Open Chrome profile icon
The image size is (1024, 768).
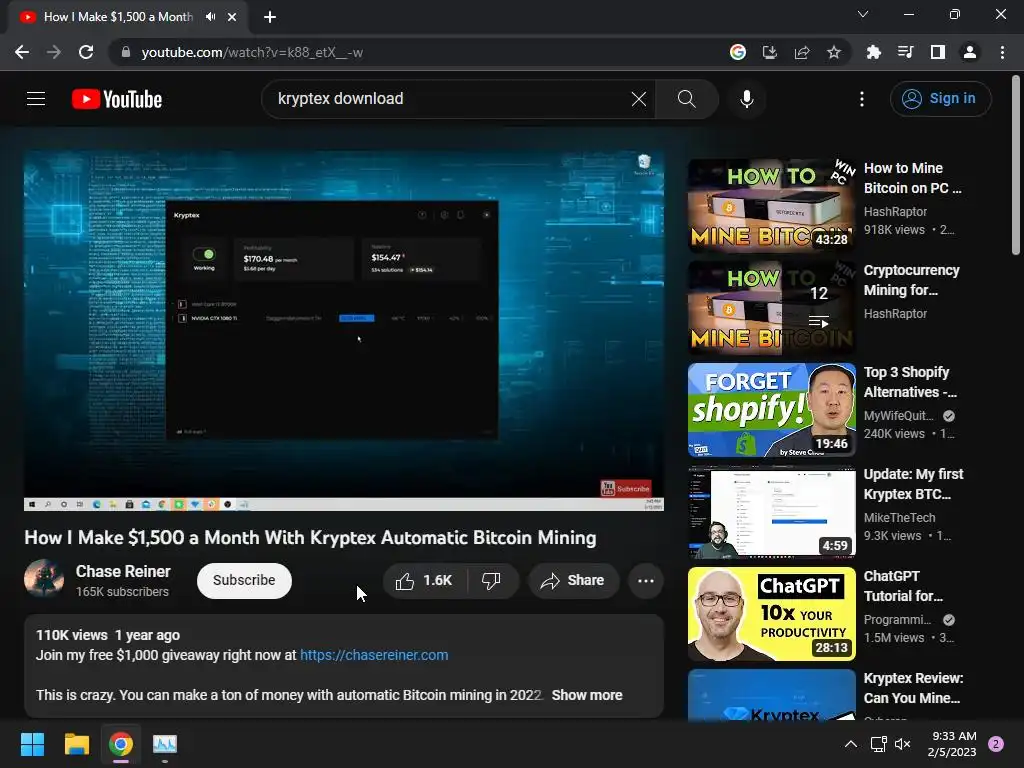coord(970,52)
